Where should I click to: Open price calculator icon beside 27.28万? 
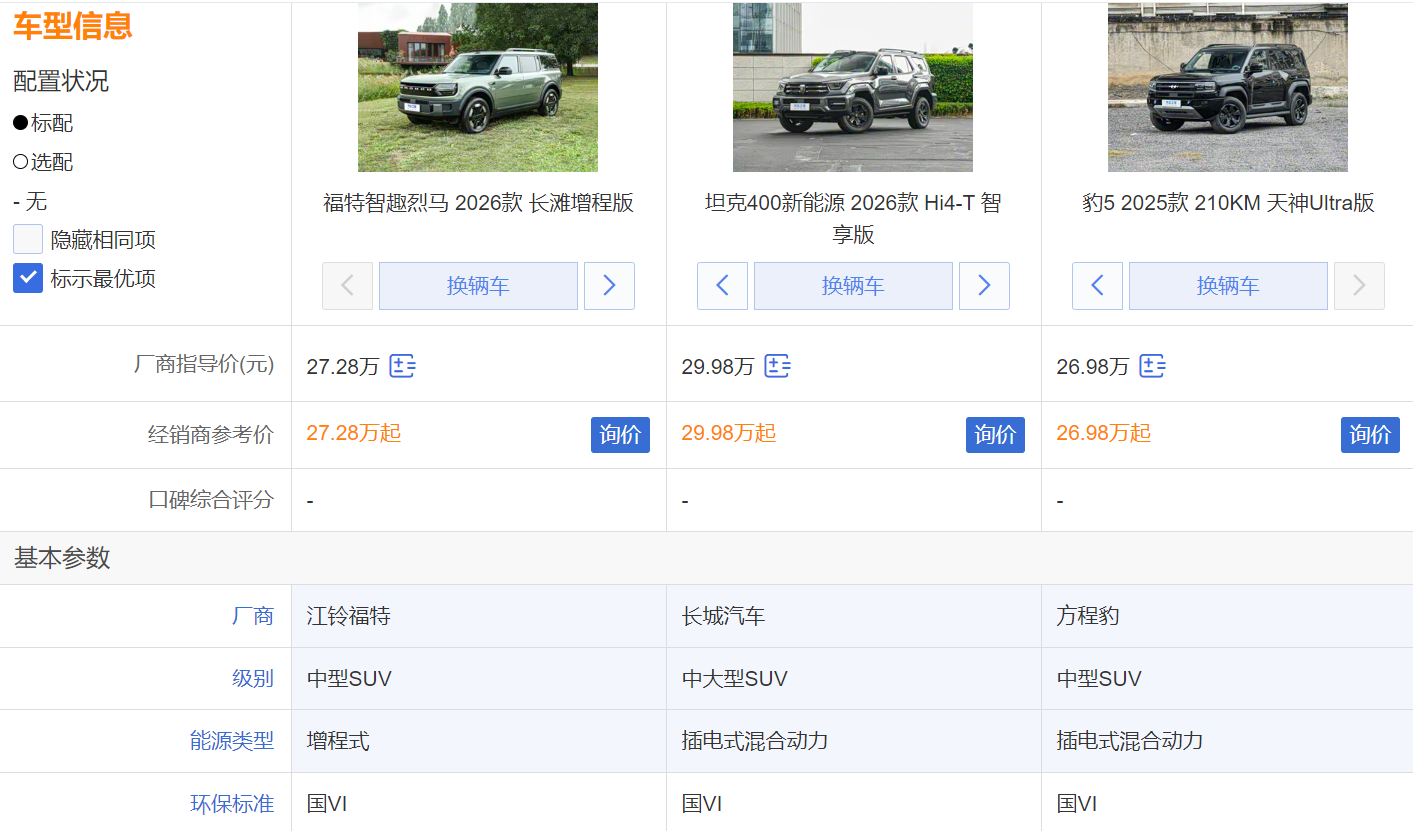pos(402,366)
